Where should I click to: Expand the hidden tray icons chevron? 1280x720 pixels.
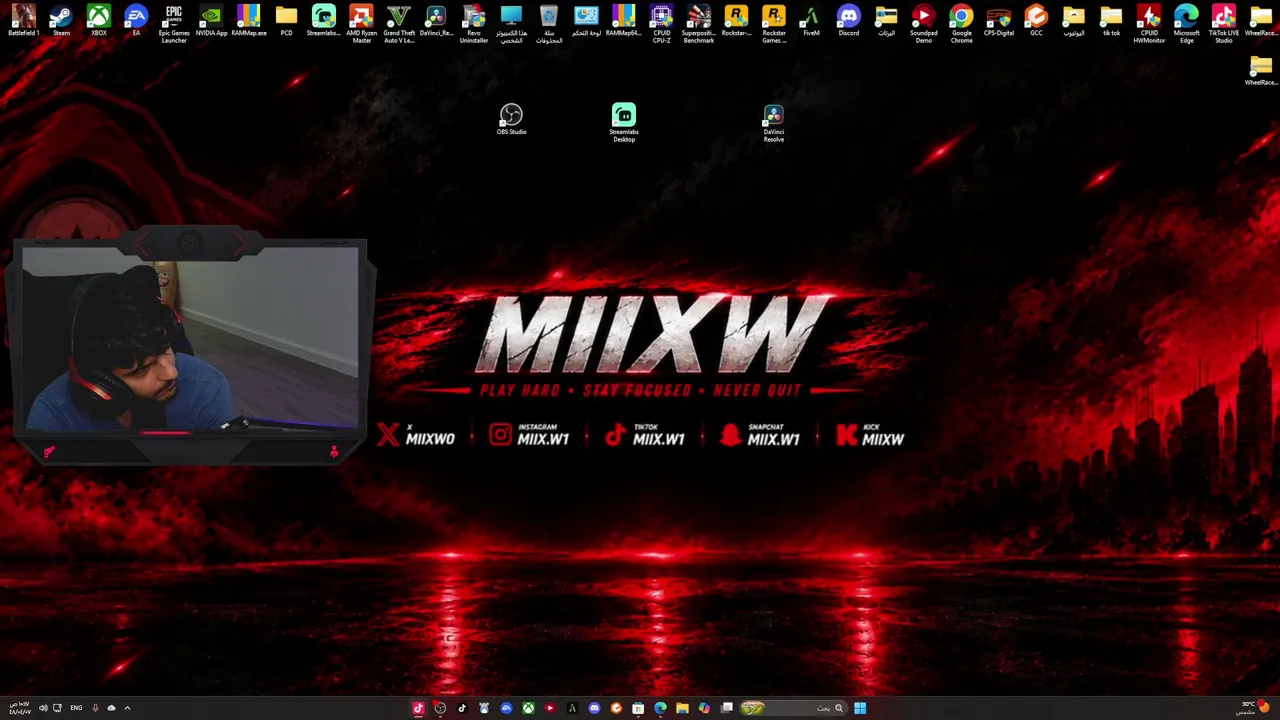click(127, 708)
